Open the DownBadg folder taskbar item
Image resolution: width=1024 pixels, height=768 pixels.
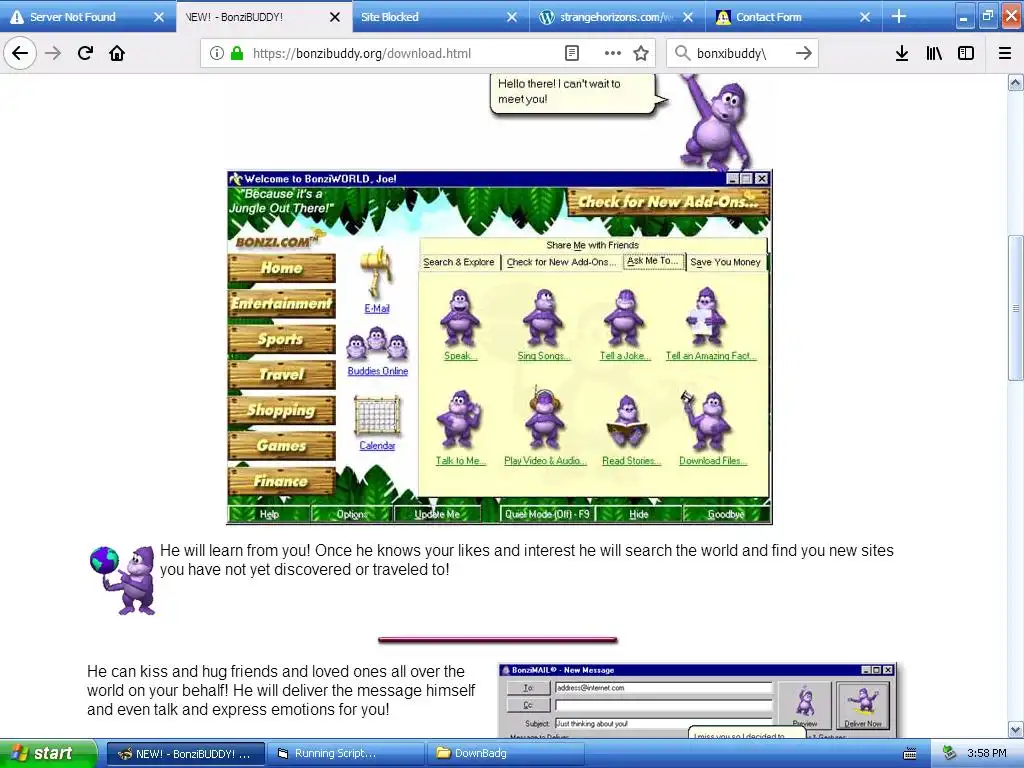coord(505,753)
